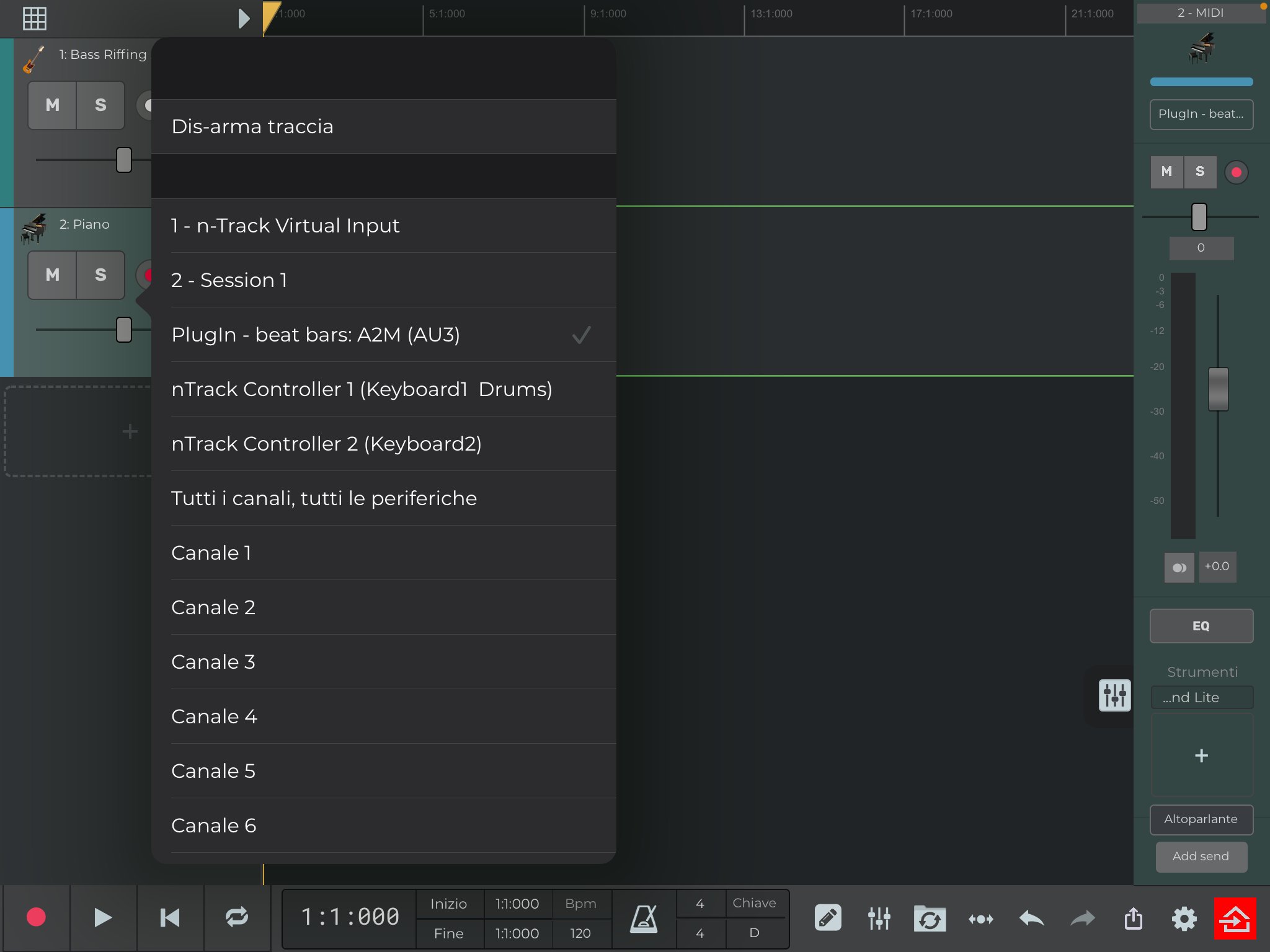
Task: Click the channel strip volume fader handle
Action: [x=1218, y=389]
